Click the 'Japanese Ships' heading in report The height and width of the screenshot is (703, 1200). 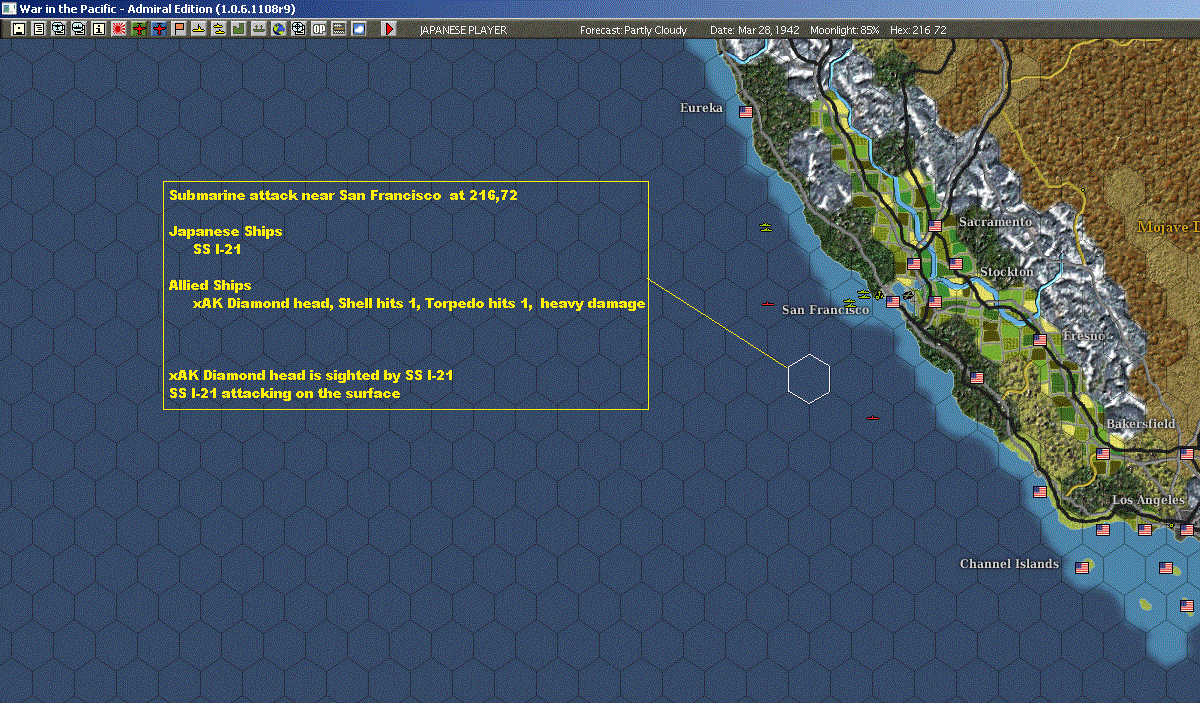point(225,231)
